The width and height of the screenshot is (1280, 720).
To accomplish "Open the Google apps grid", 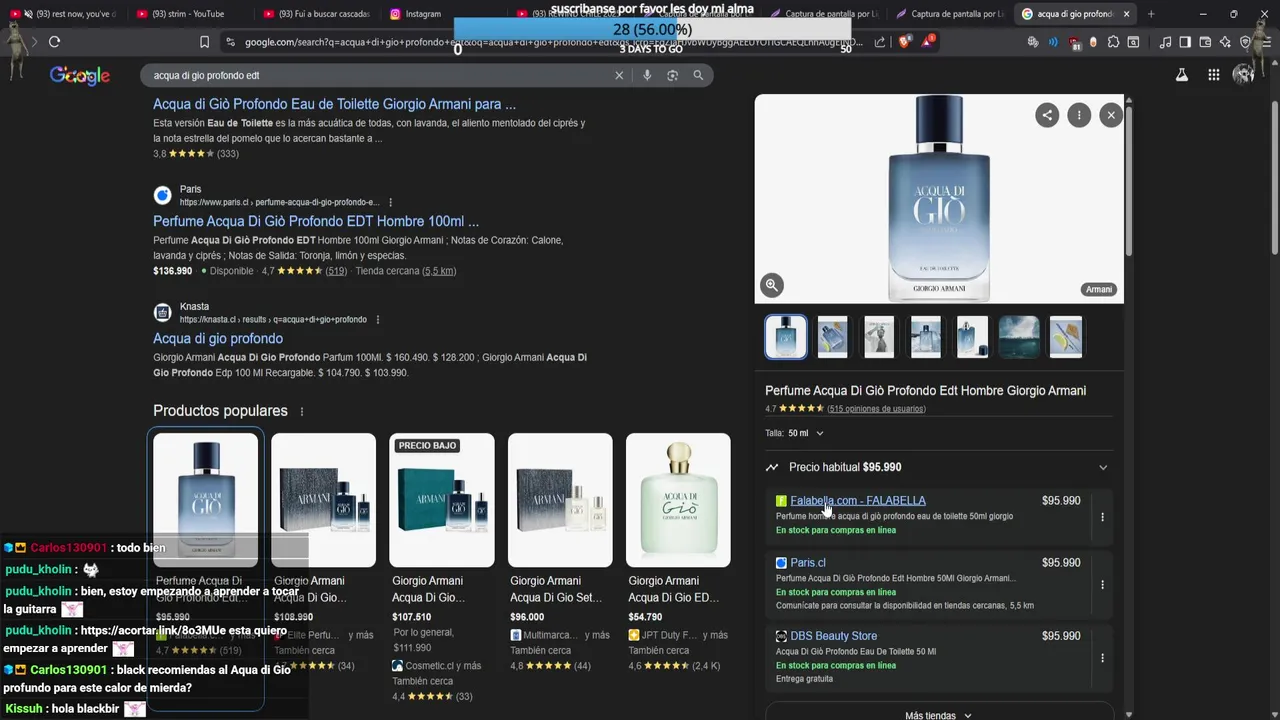I will pyautogui.click(x=1213, y=75).
